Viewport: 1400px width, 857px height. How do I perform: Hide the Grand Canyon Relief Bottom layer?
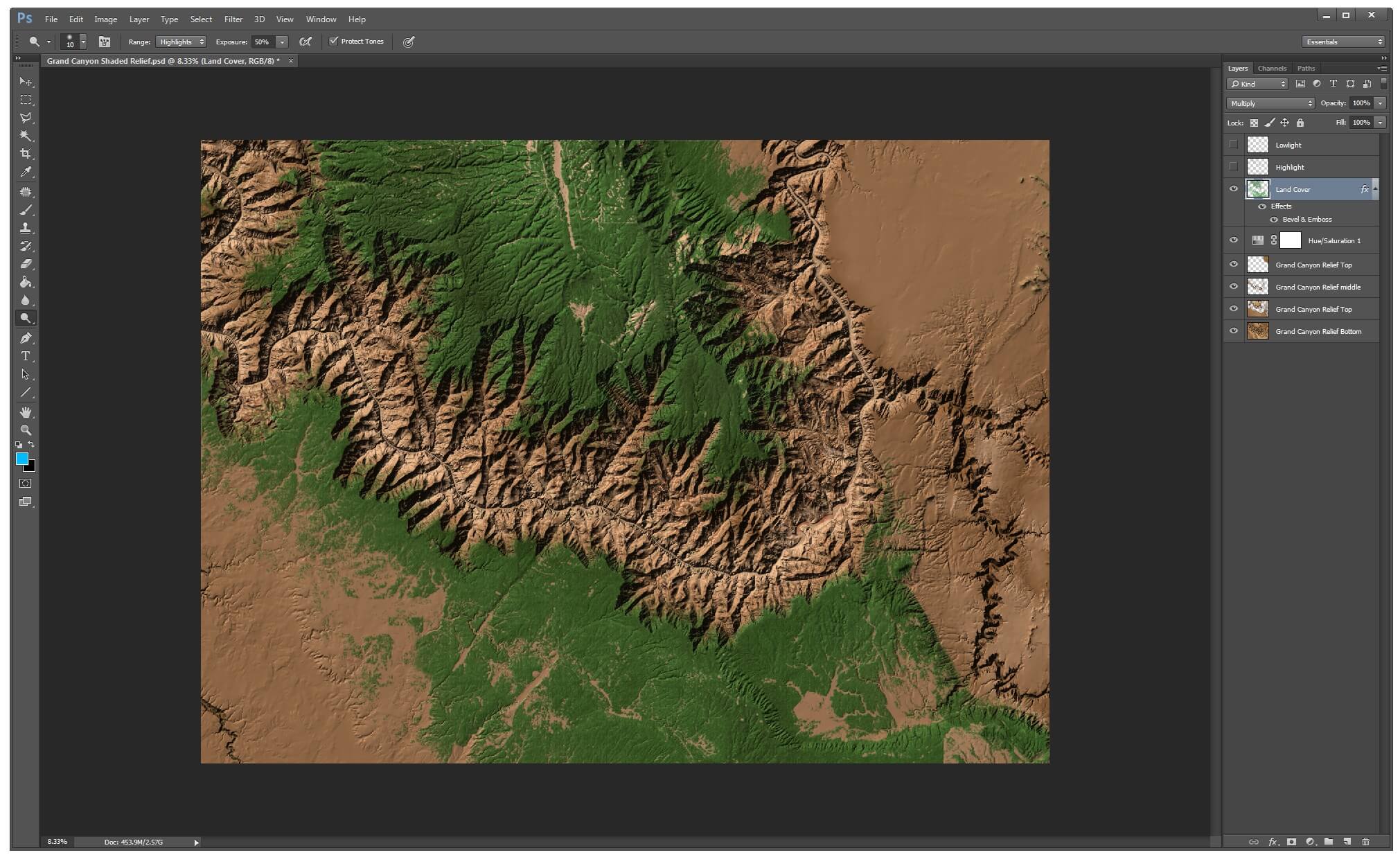[1233, 331]
